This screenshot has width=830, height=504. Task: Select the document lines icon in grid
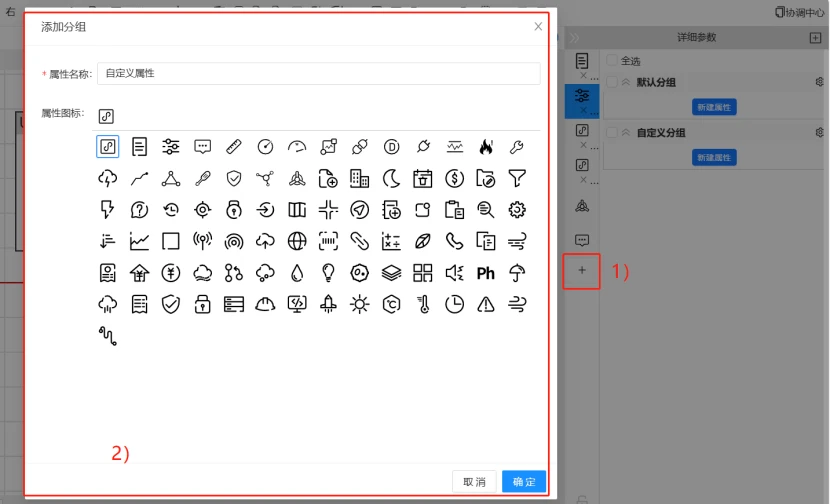139,147
